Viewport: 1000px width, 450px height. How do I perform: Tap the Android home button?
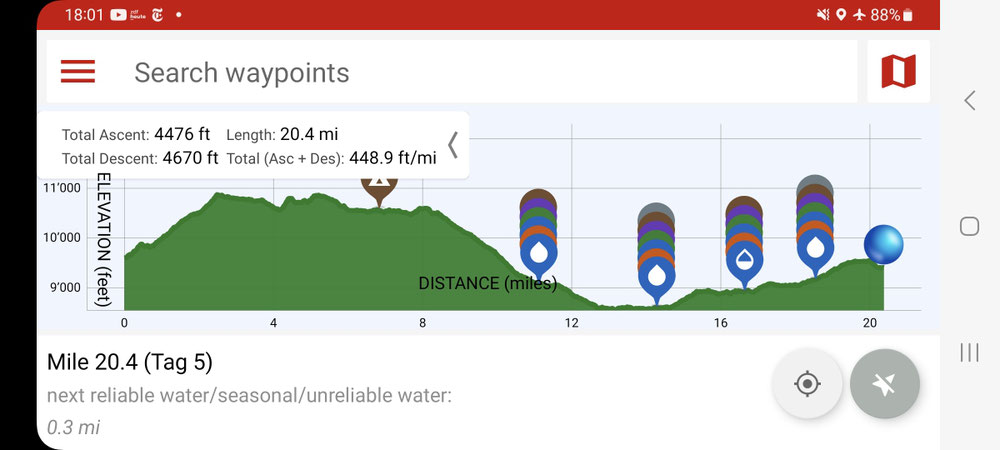(969, 226)
